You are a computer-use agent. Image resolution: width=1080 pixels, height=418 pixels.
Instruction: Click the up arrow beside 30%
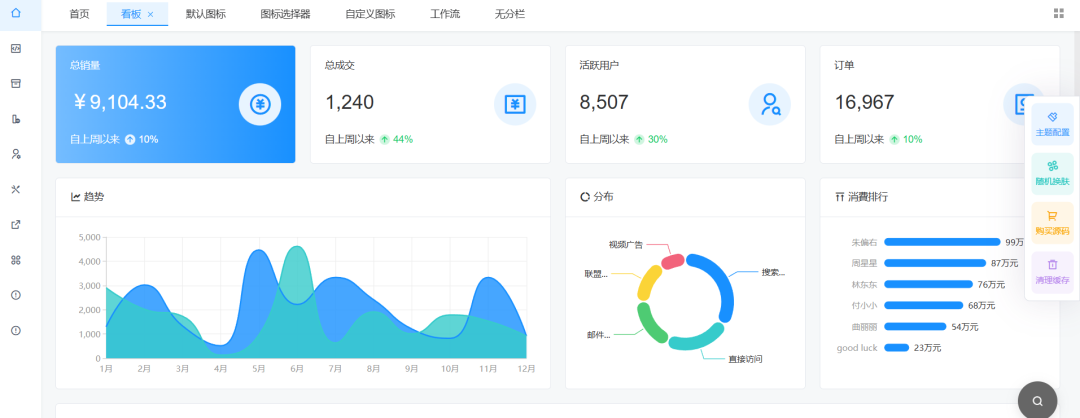[639, 139]
